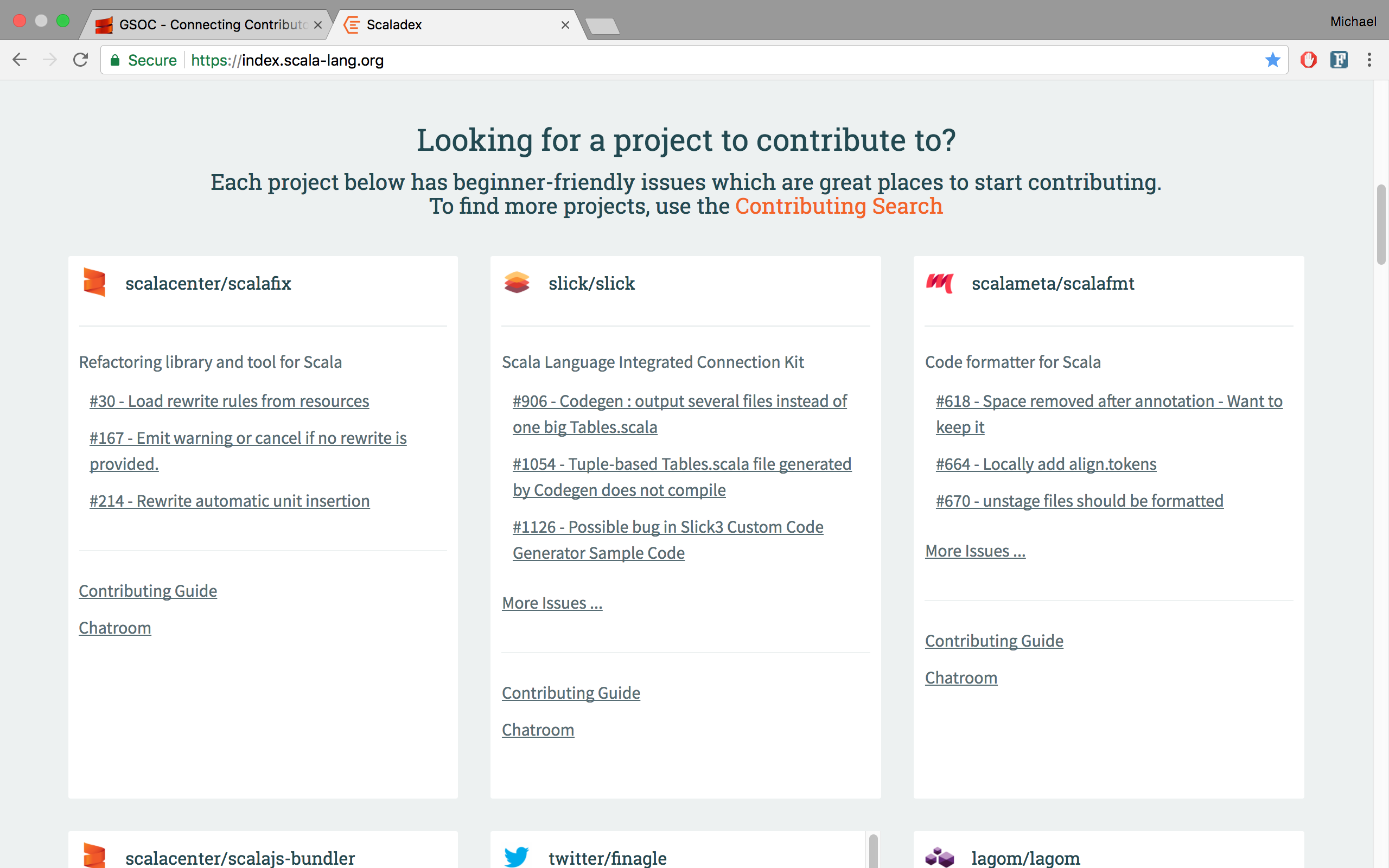The image size is (1389, 868).
Task: Click the red adblock extension icon
Action: coord(1309,60)
